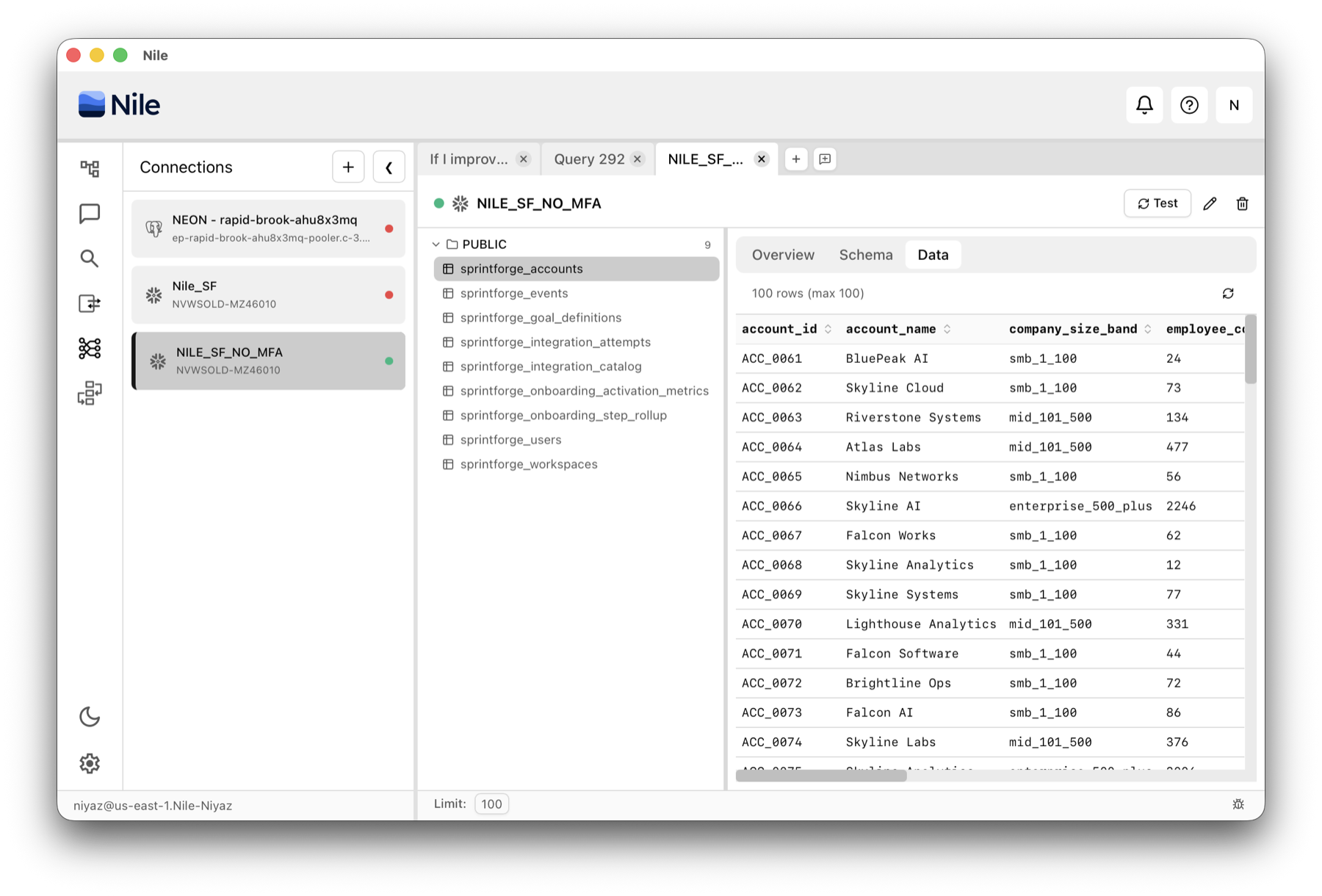Close the NILE_SF_... tab
1322x896 pixels.
click(x=762, y=159)
